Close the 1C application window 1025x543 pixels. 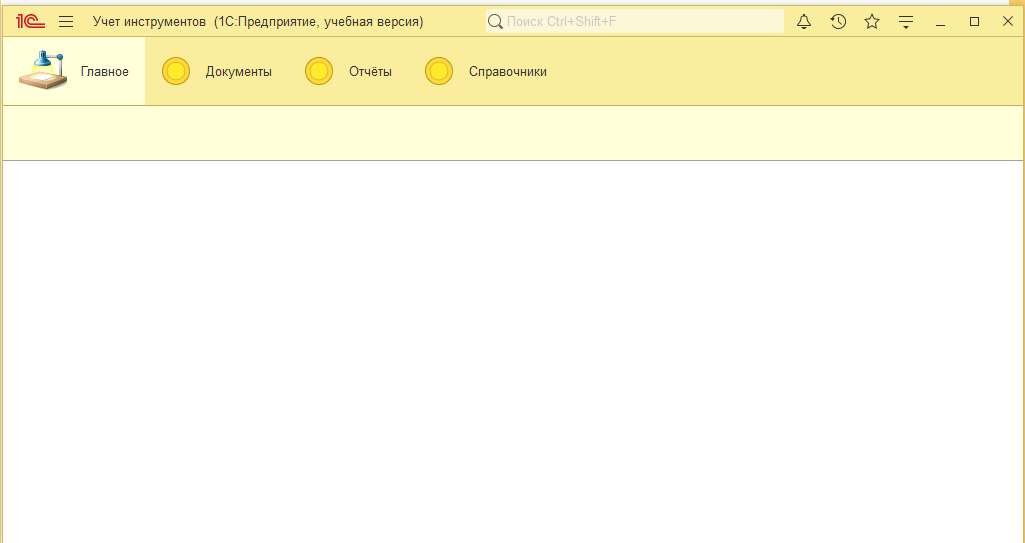(1008, 22)
